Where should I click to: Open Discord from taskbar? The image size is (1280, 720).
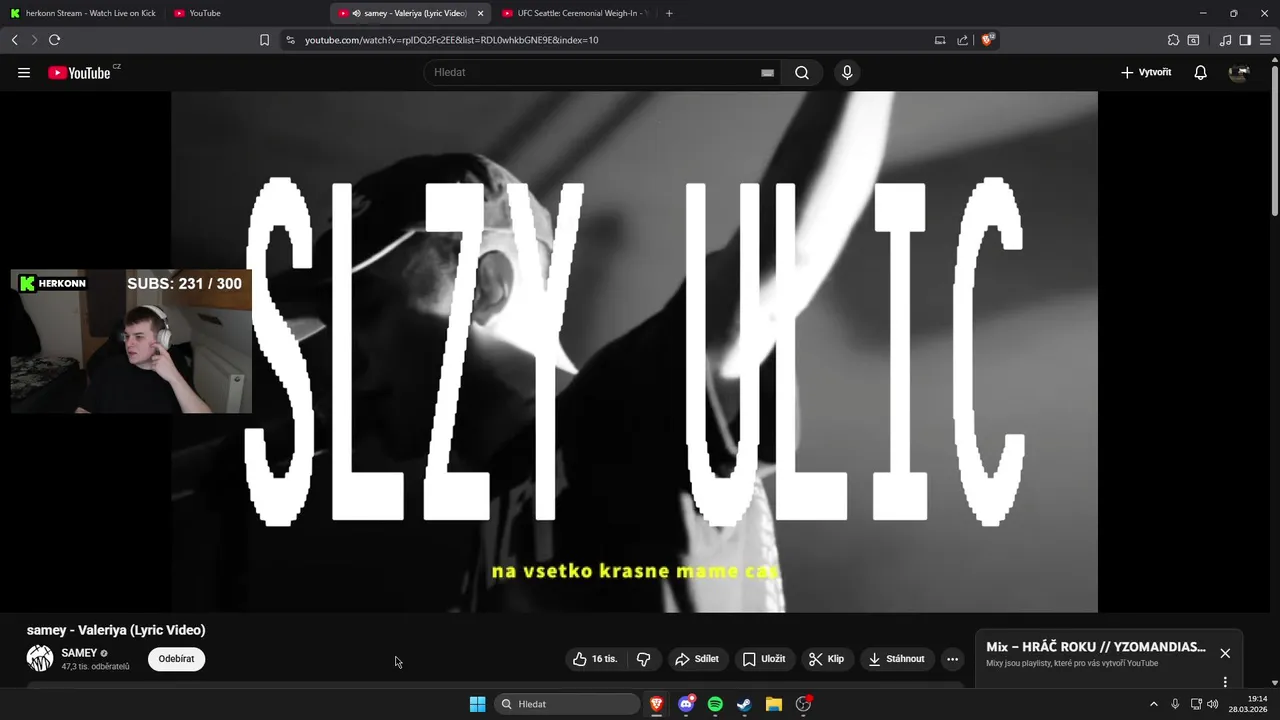point(686,704)
